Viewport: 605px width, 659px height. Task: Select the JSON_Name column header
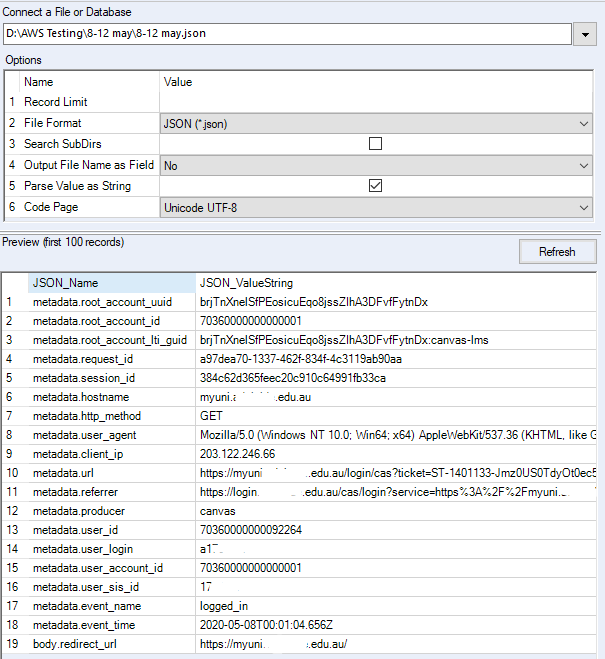tap(65, 283)
